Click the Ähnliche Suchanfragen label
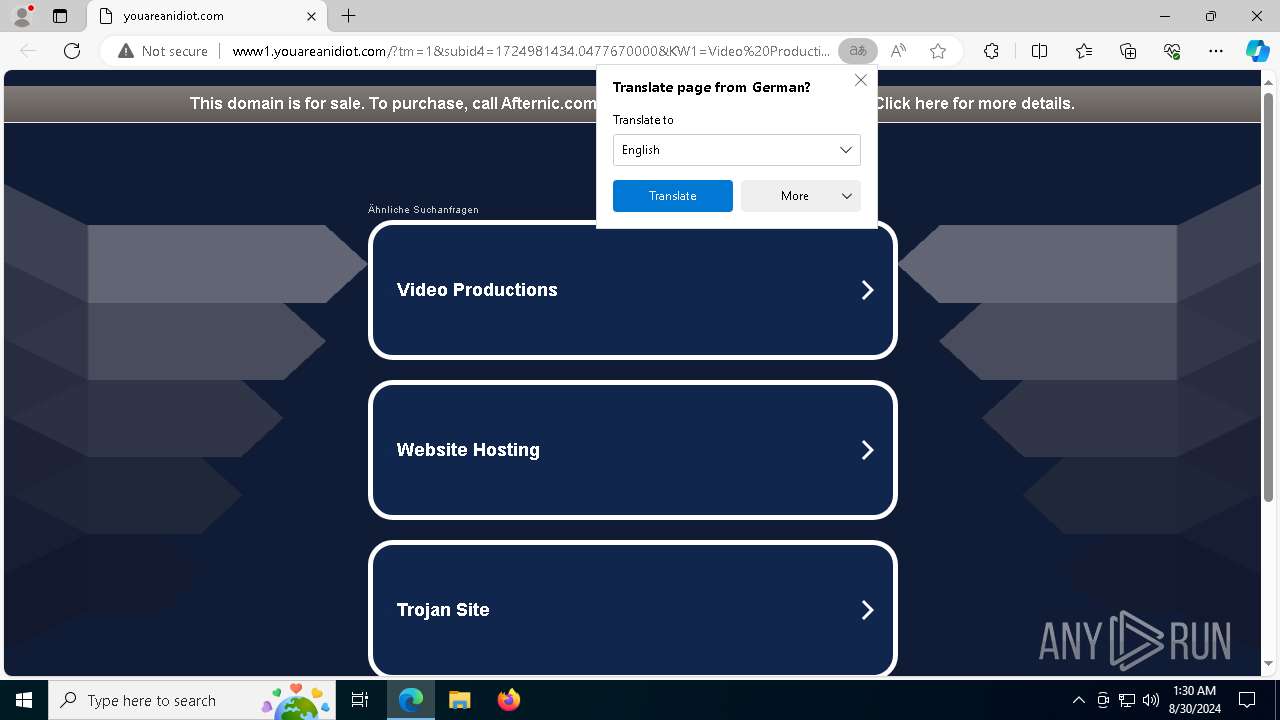Viewport: 1280px width, 720px height. 423,210
